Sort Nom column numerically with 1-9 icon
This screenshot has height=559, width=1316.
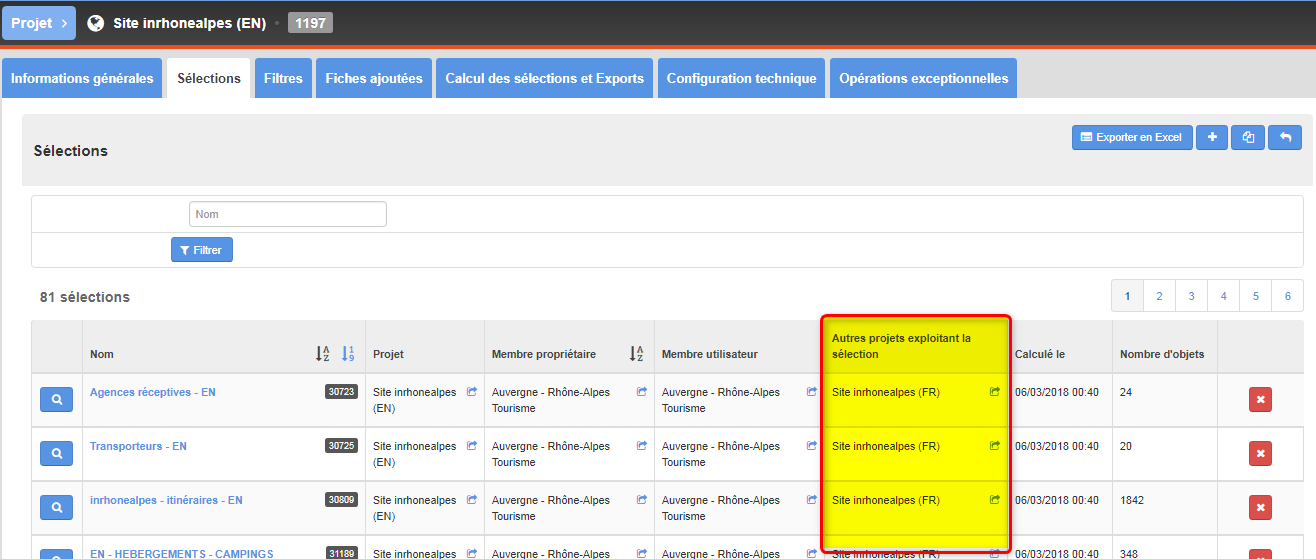(x=348, y=353)
